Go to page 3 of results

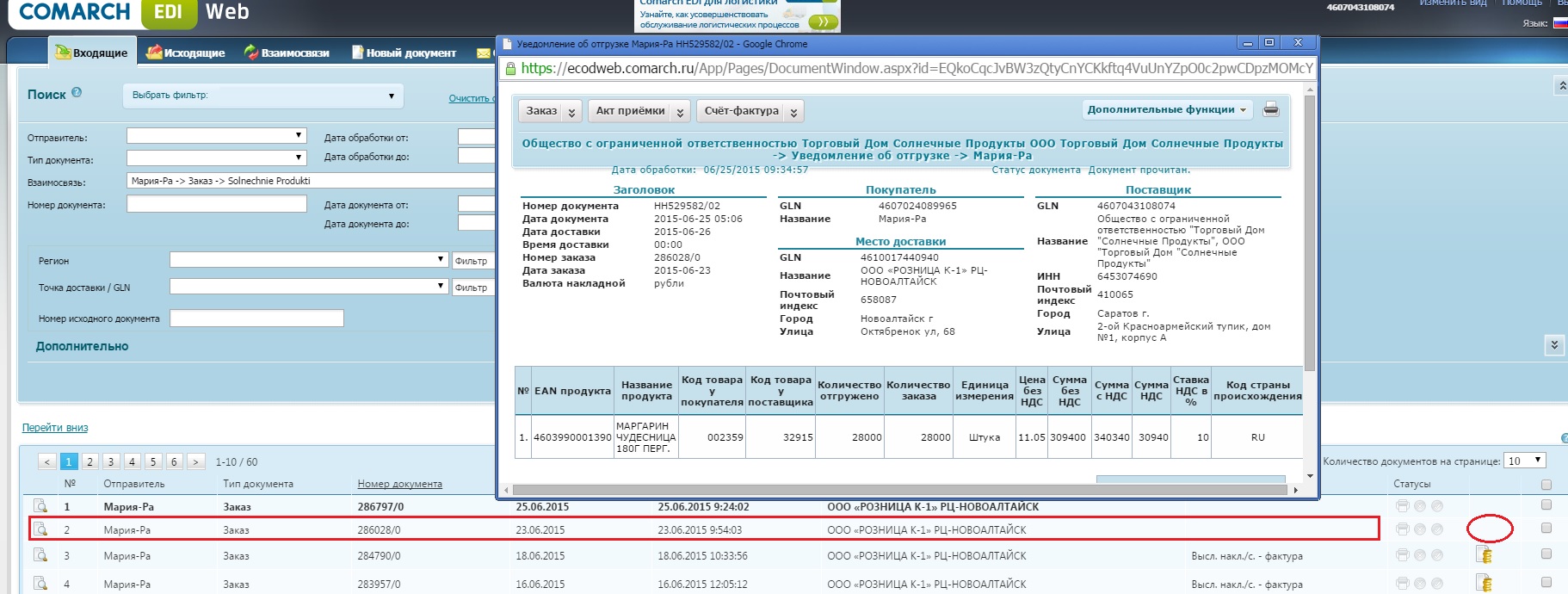pos(110,461)
